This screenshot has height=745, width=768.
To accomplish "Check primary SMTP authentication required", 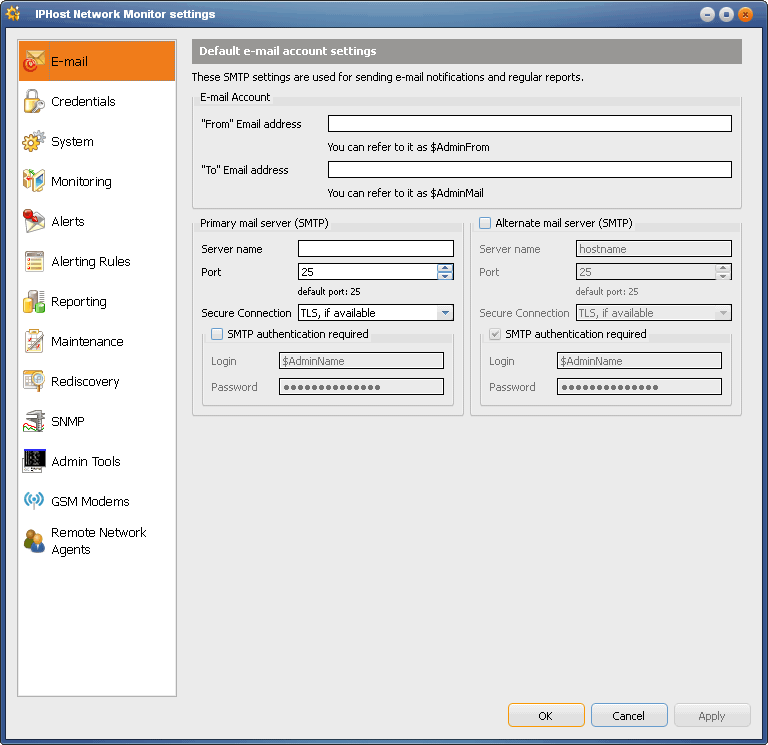I will point(217,334).
